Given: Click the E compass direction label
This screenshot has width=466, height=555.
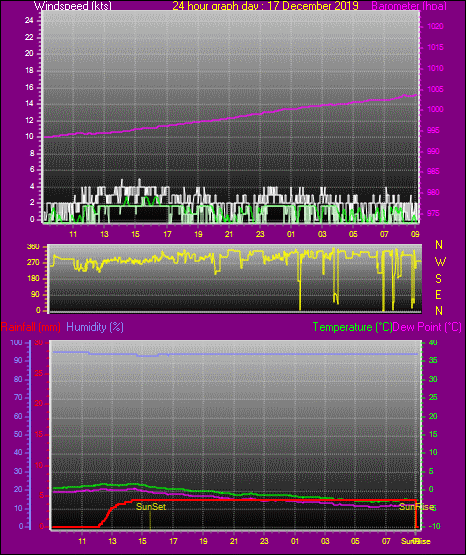Looking at the screenshot, I should pyautogui.click(x=438, y=295).
